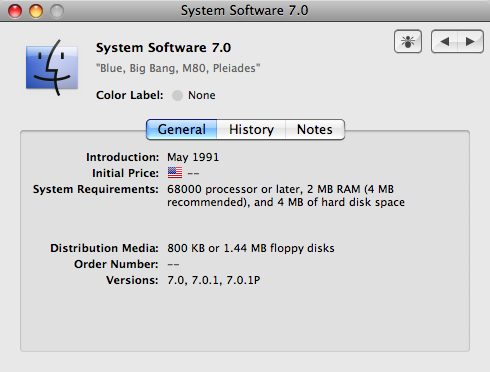Viewport: 490px width, 372px height.
Task: Click the "Versions:" label
Action: [132, 280]
